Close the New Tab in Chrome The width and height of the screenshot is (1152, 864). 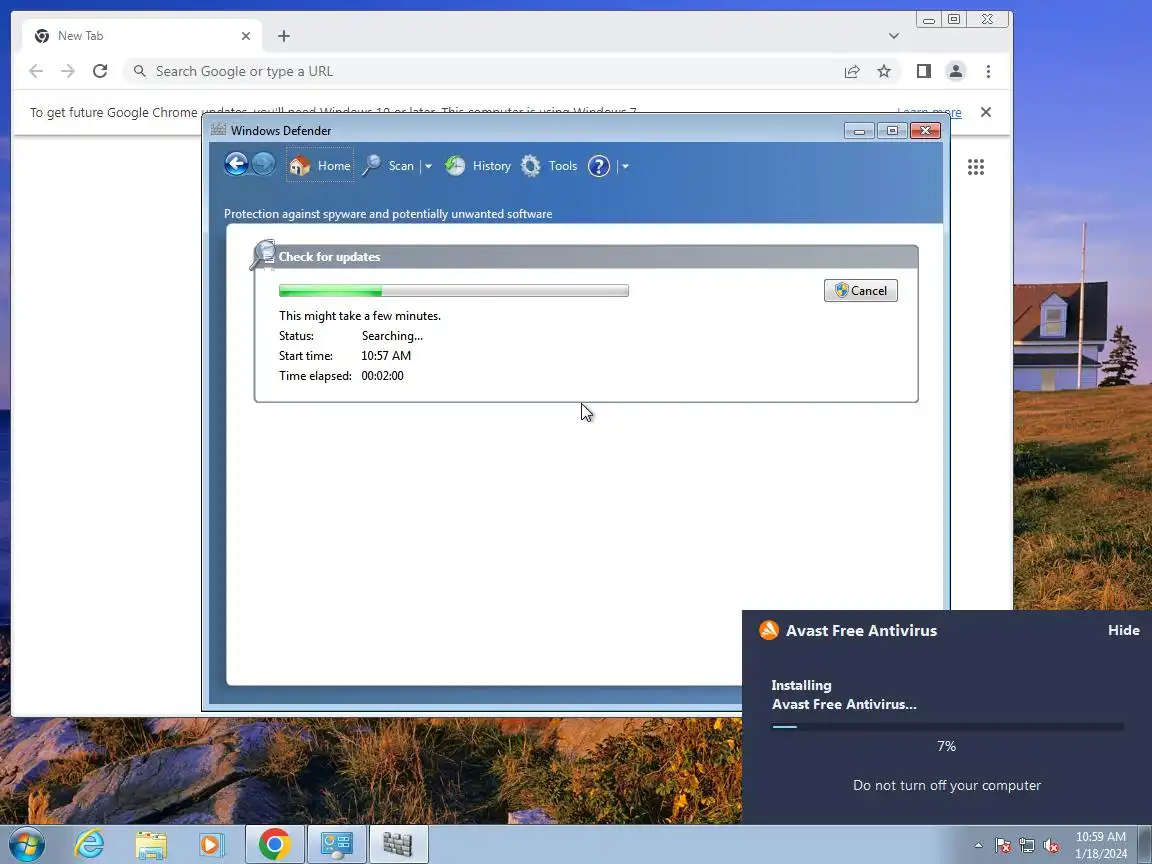(x=246, y=36)
